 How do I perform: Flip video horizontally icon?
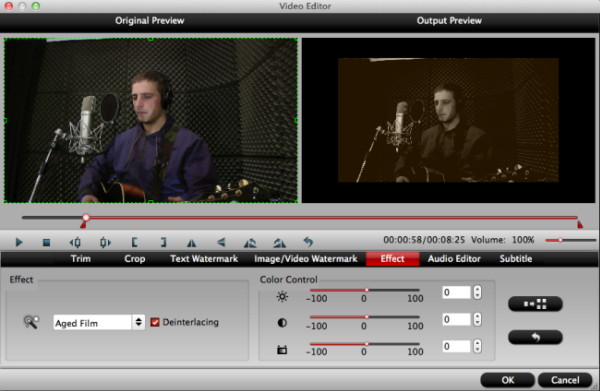click(191, 243)
